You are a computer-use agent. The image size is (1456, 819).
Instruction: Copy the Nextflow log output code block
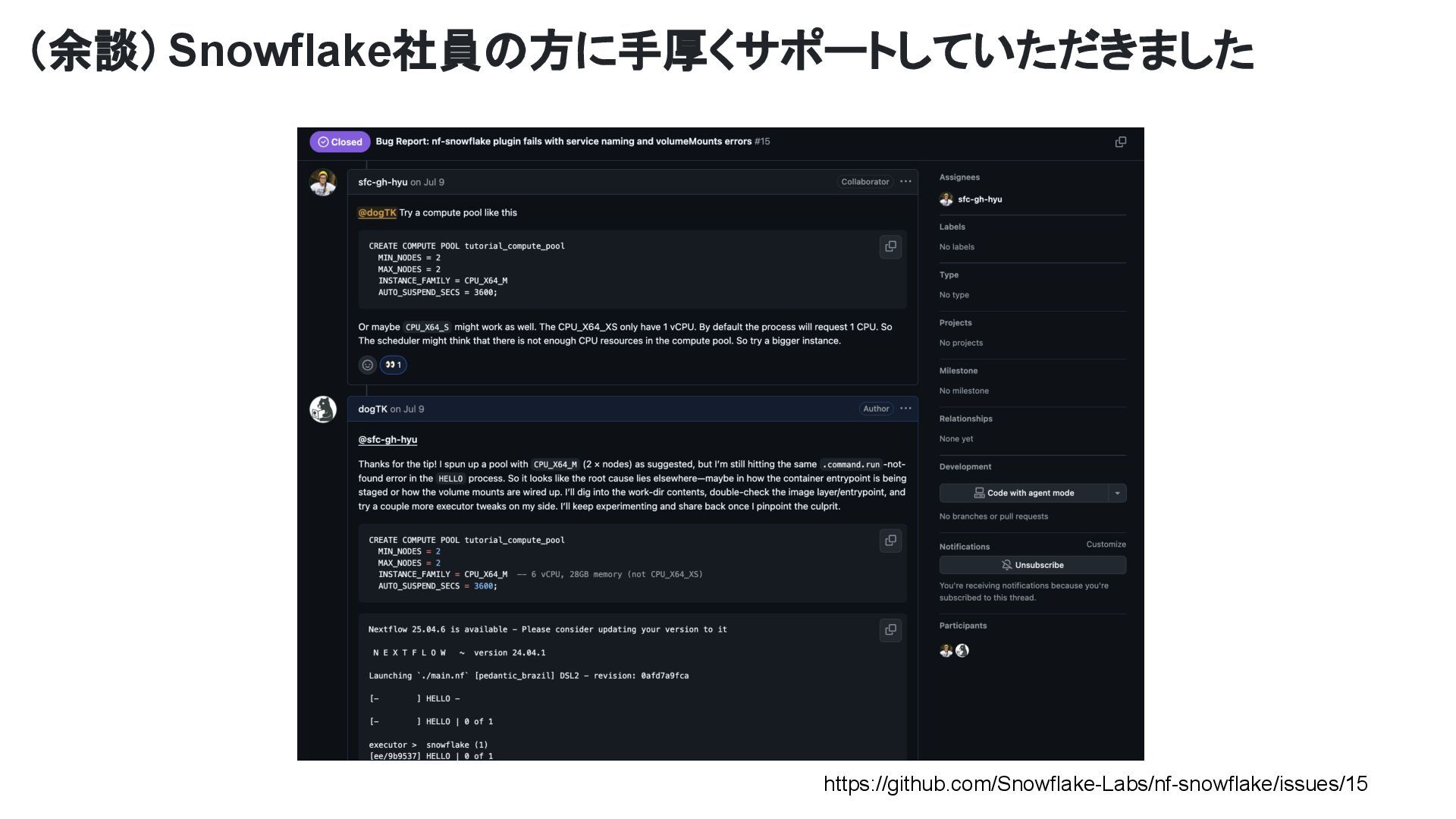click(x=890, y=630)
